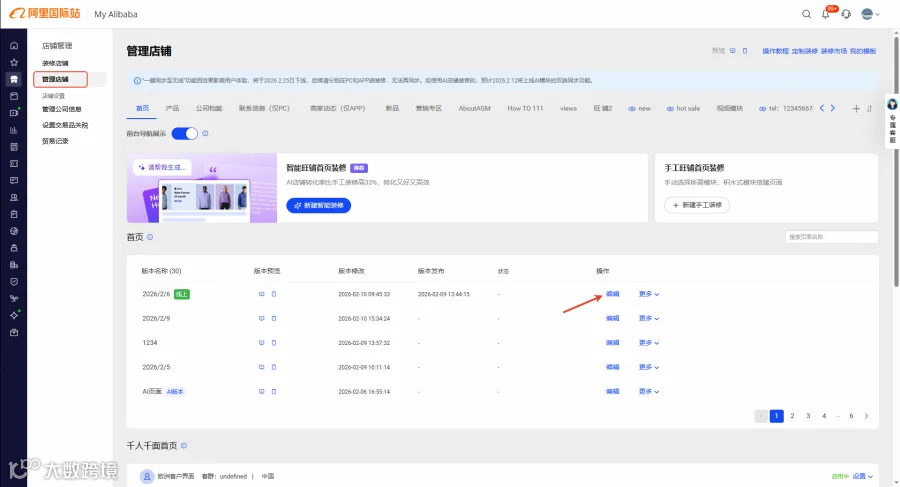Open 设置 dropdown in 千人千面首页 row

(863, 476)
